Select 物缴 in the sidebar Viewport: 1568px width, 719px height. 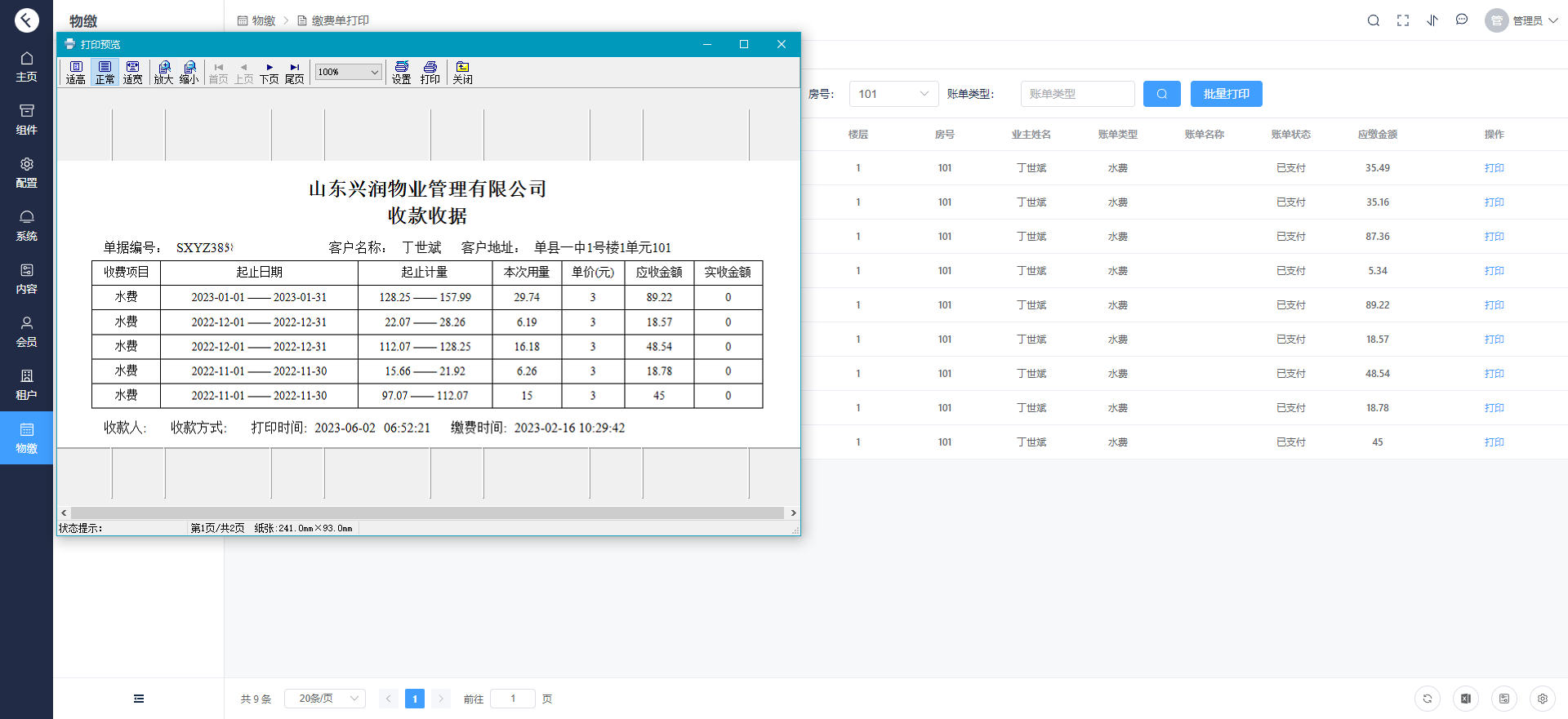point(26,438)
